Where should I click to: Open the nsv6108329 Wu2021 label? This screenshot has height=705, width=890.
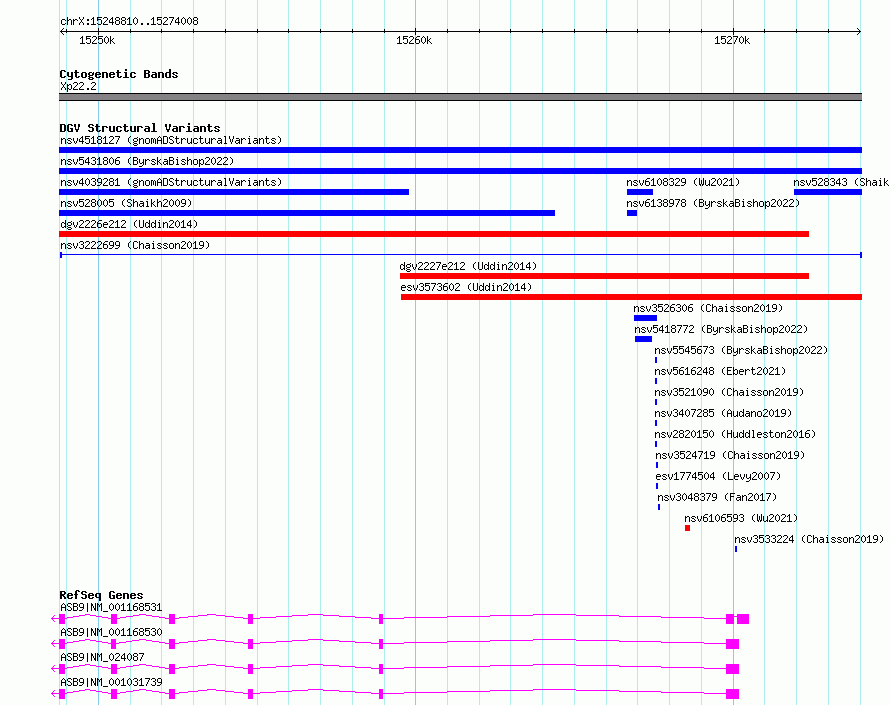683,182
